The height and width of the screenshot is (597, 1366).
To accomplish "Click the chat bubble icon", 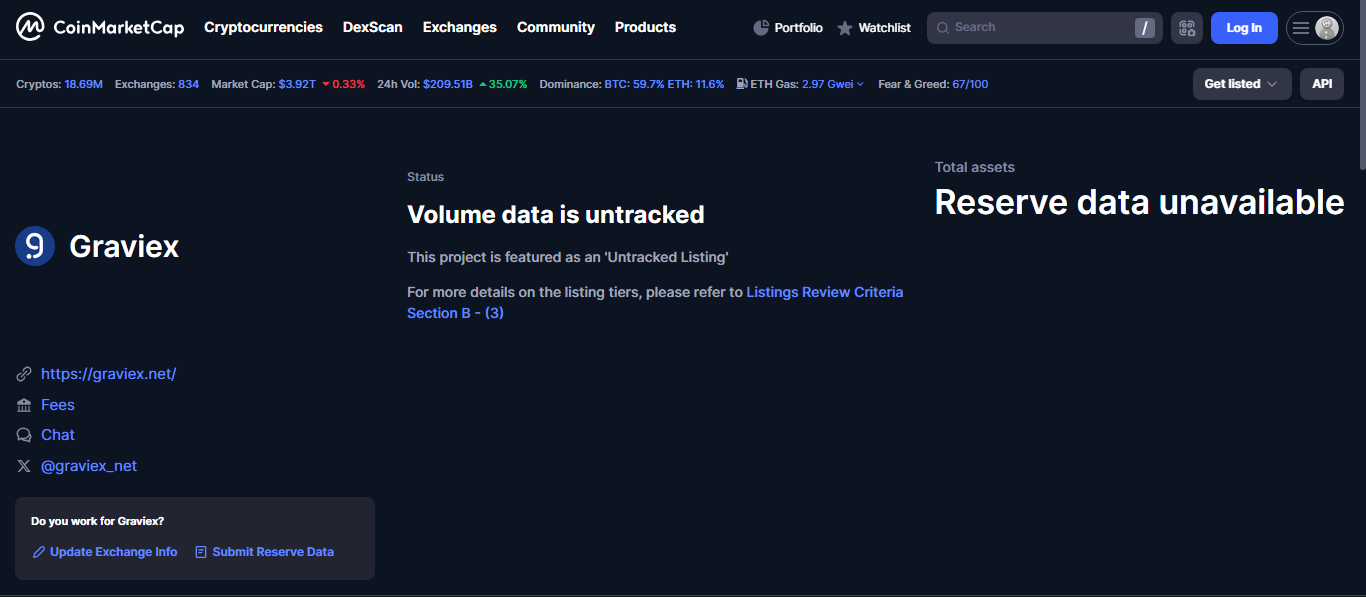I will (24, 435).
